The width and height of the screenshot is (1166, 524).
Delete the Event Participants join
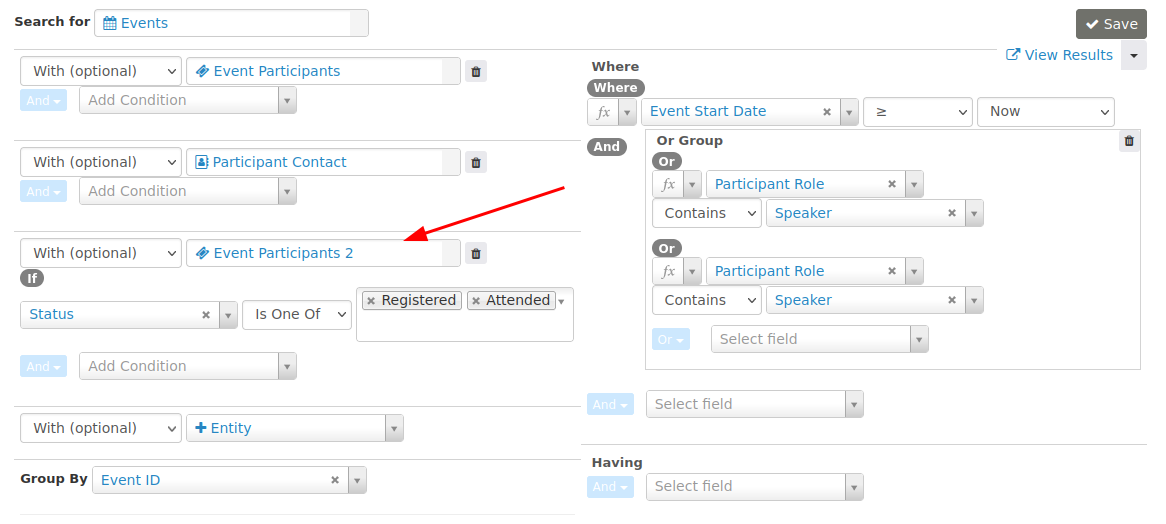coord(476,71)
